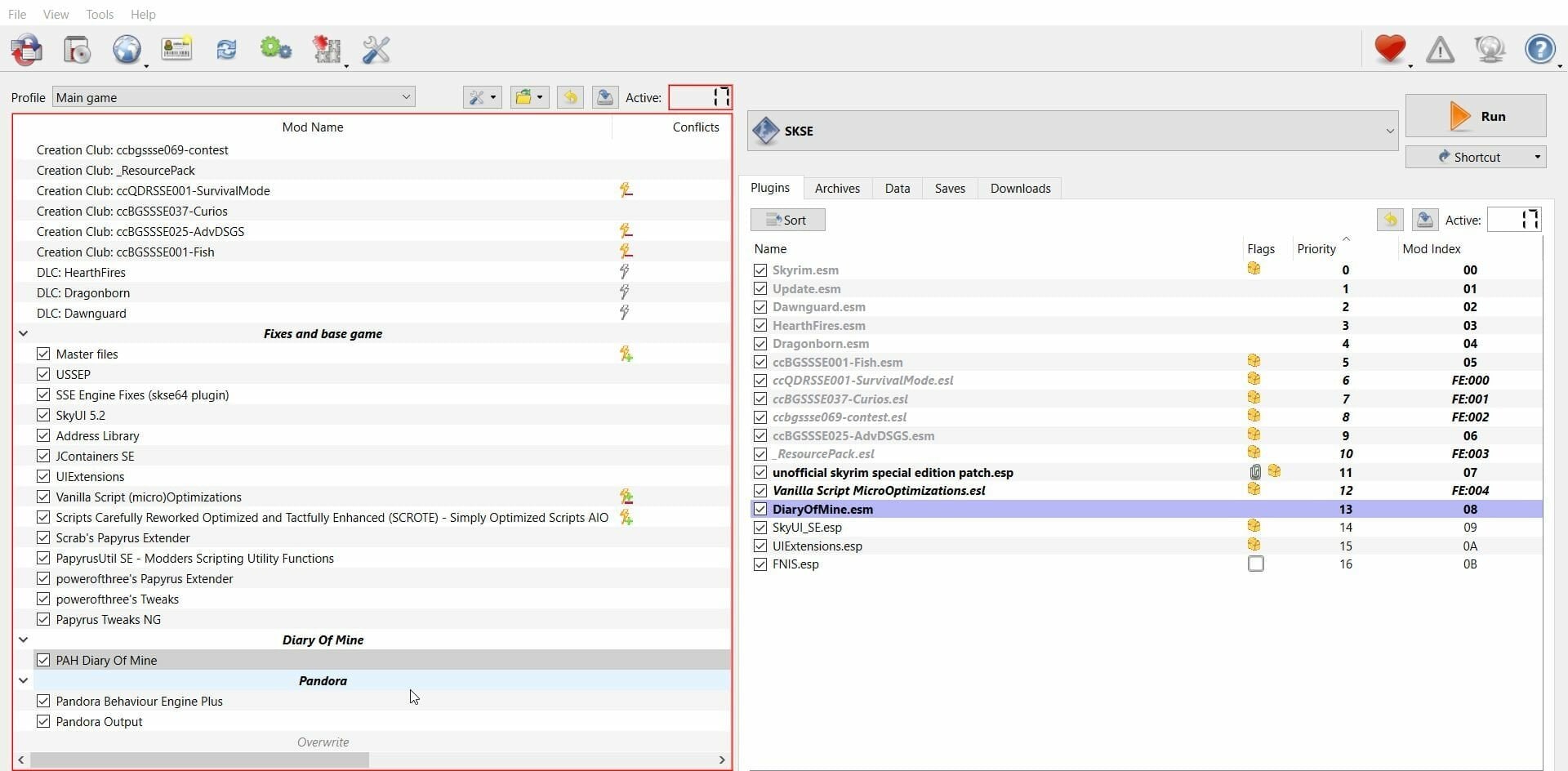Click conflict icon on Master files row
Viewport: 1568px width, 771px height.
coord(626,354)
